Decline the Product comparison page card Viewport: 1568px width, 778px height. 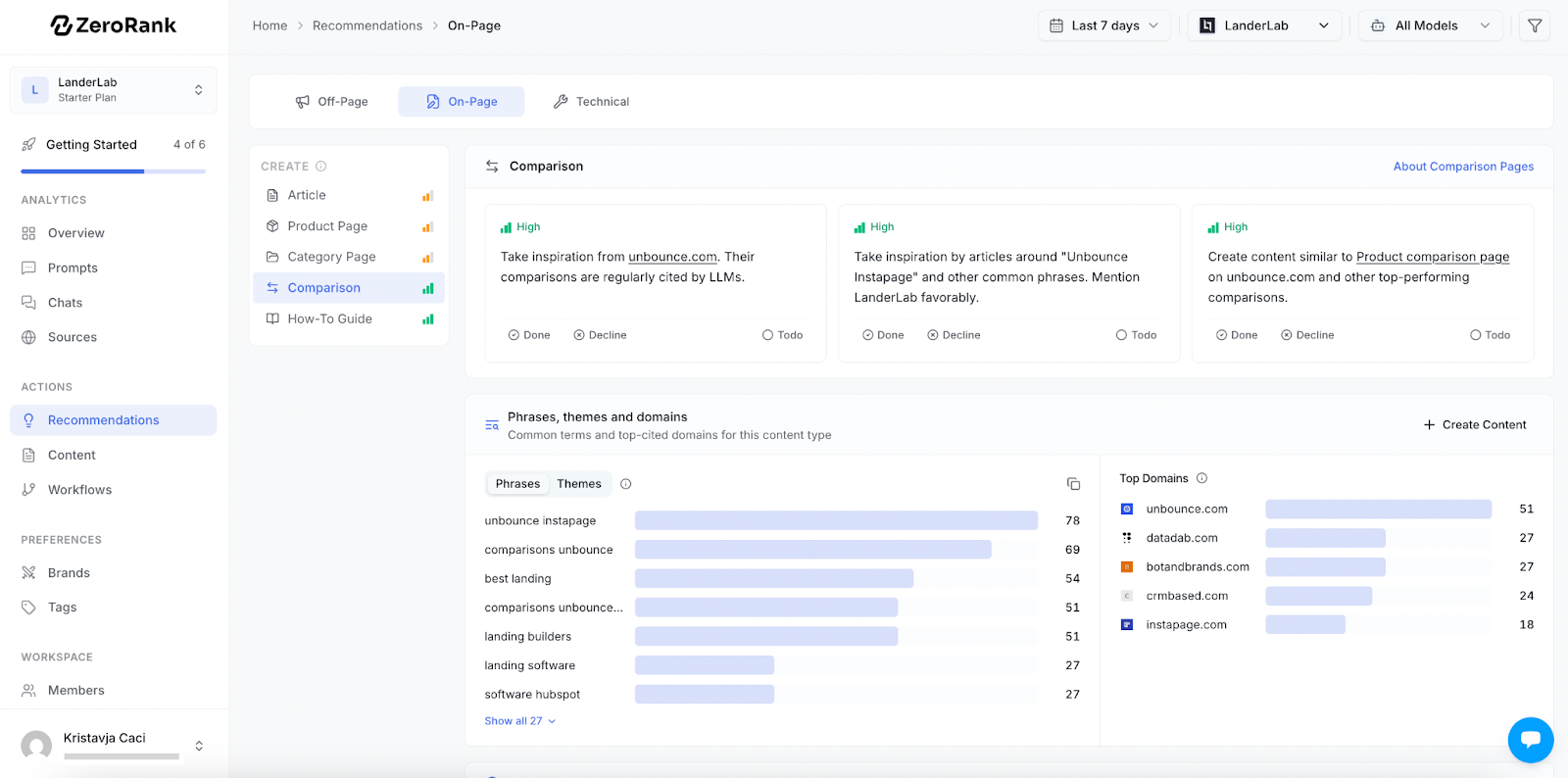(x=1307, y=335)
